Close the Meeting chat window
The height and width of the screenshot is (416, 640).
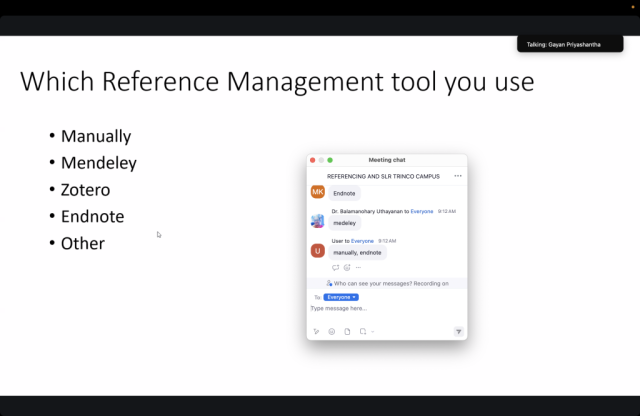tap(312, 160)
